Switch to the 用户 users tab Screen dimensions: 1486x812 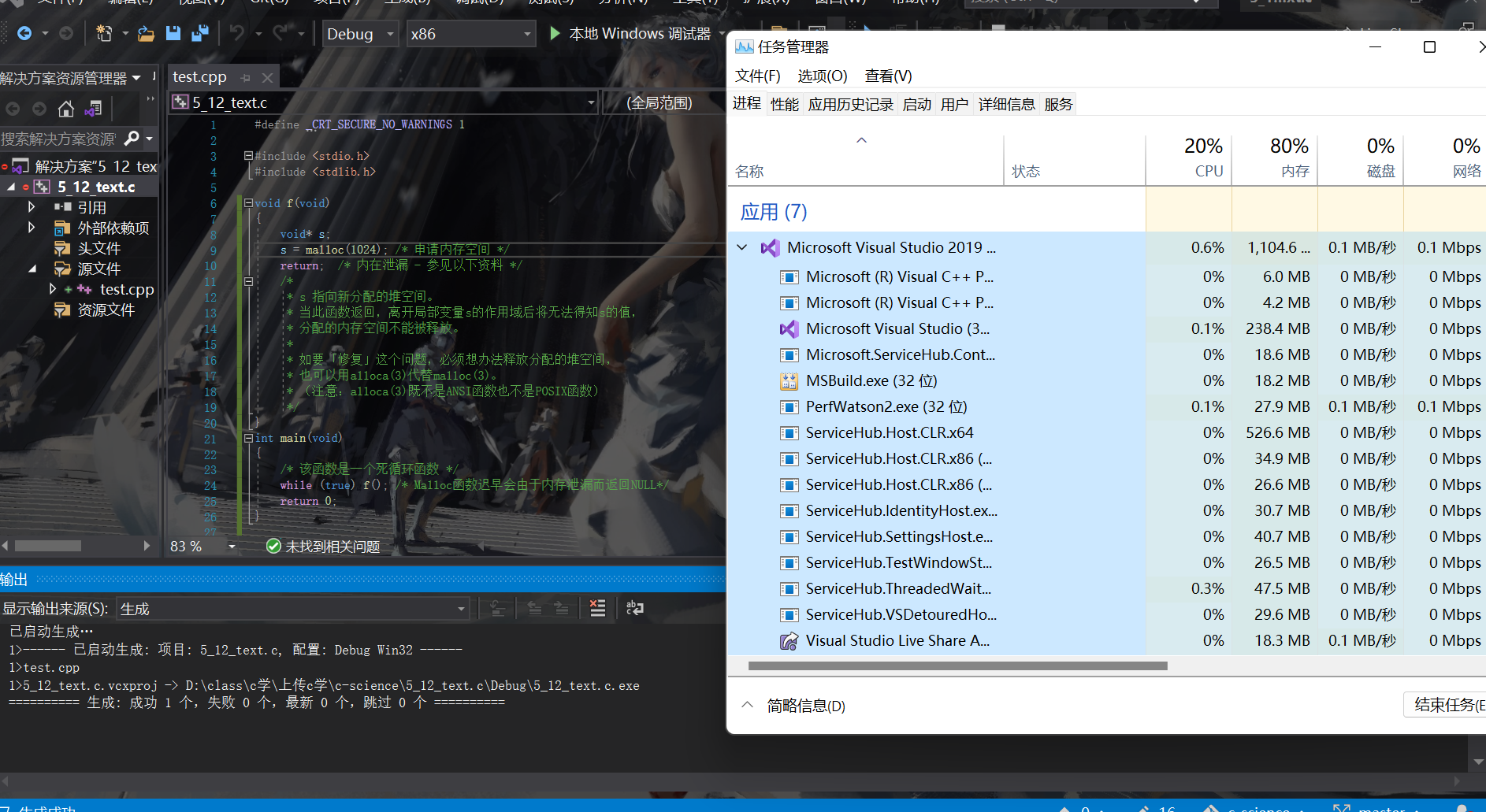click(x=955, y=104)
